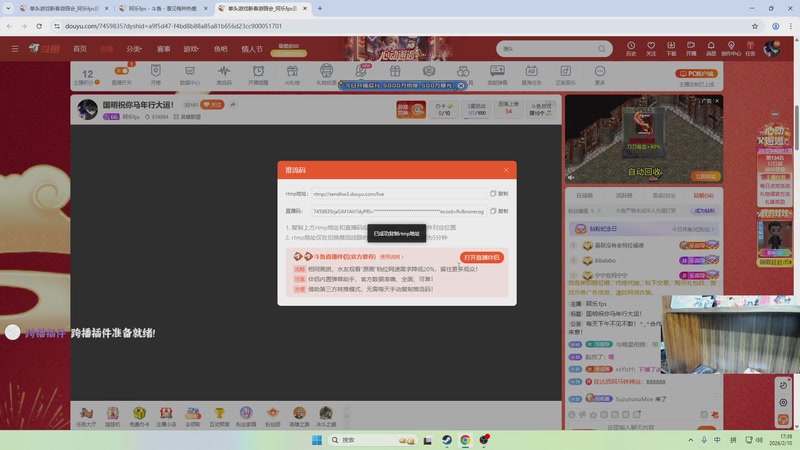This screenshot has width=800, height=450.
Task: Switch to 在线榜 tab
Action: coord(584,195)
